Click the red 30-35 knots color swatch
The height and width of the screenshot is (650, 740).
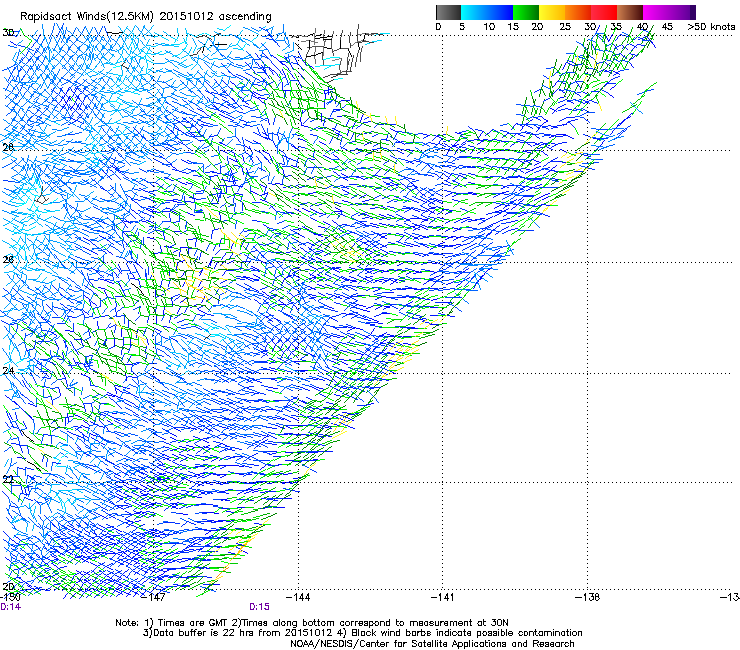[x=604, y=12]
